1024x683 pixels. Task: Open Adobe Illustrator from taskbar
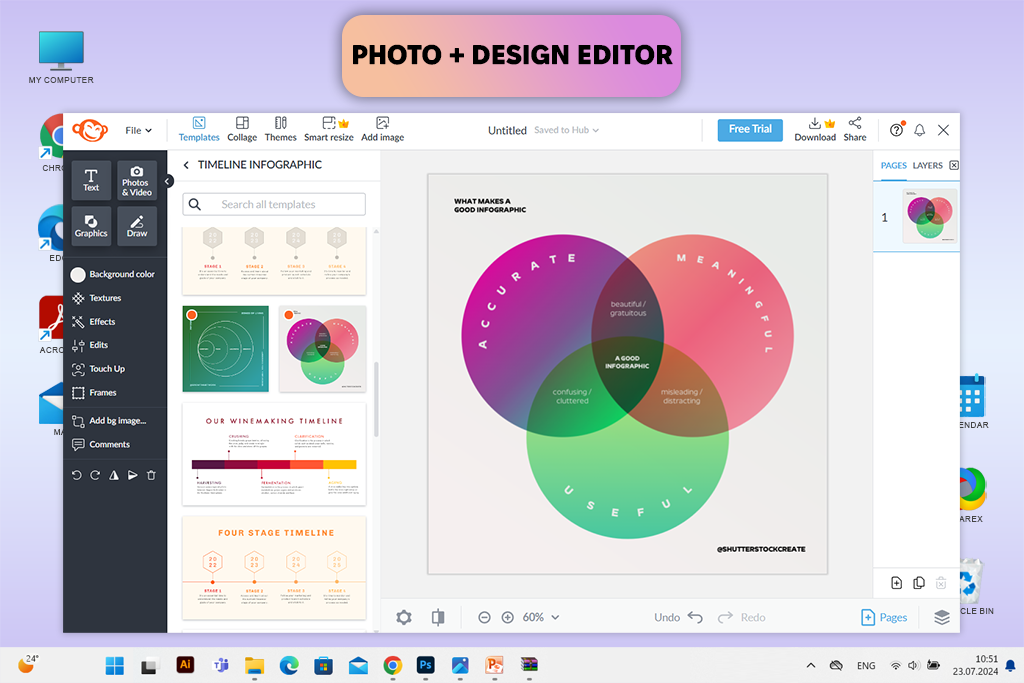click(x=185, y=665)
